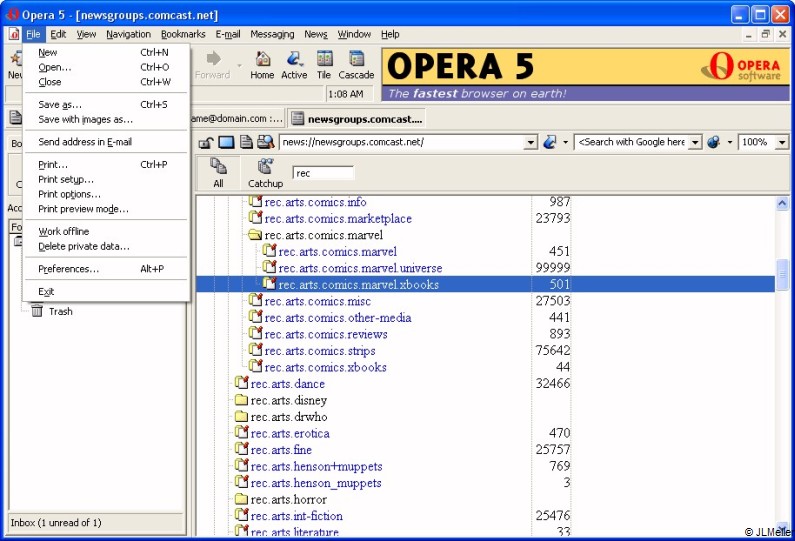Image resolution: width=795 pixels, height=541 pixels.
Task: Tile windows with the Tile icon
Action: point(324,59)
